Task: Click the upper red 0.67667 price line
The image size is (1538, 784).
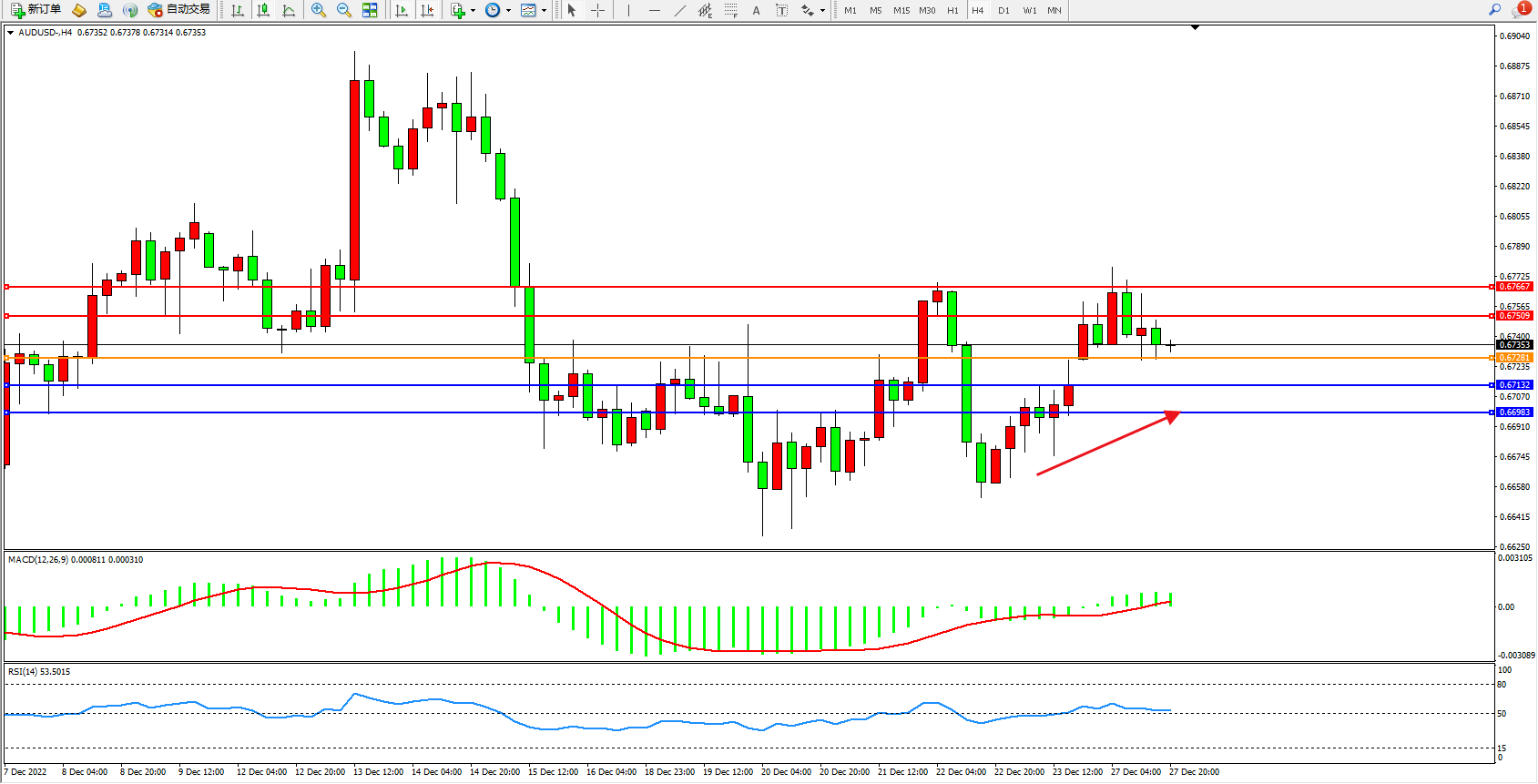Action: pyautogui.click(x=728, y=287)
